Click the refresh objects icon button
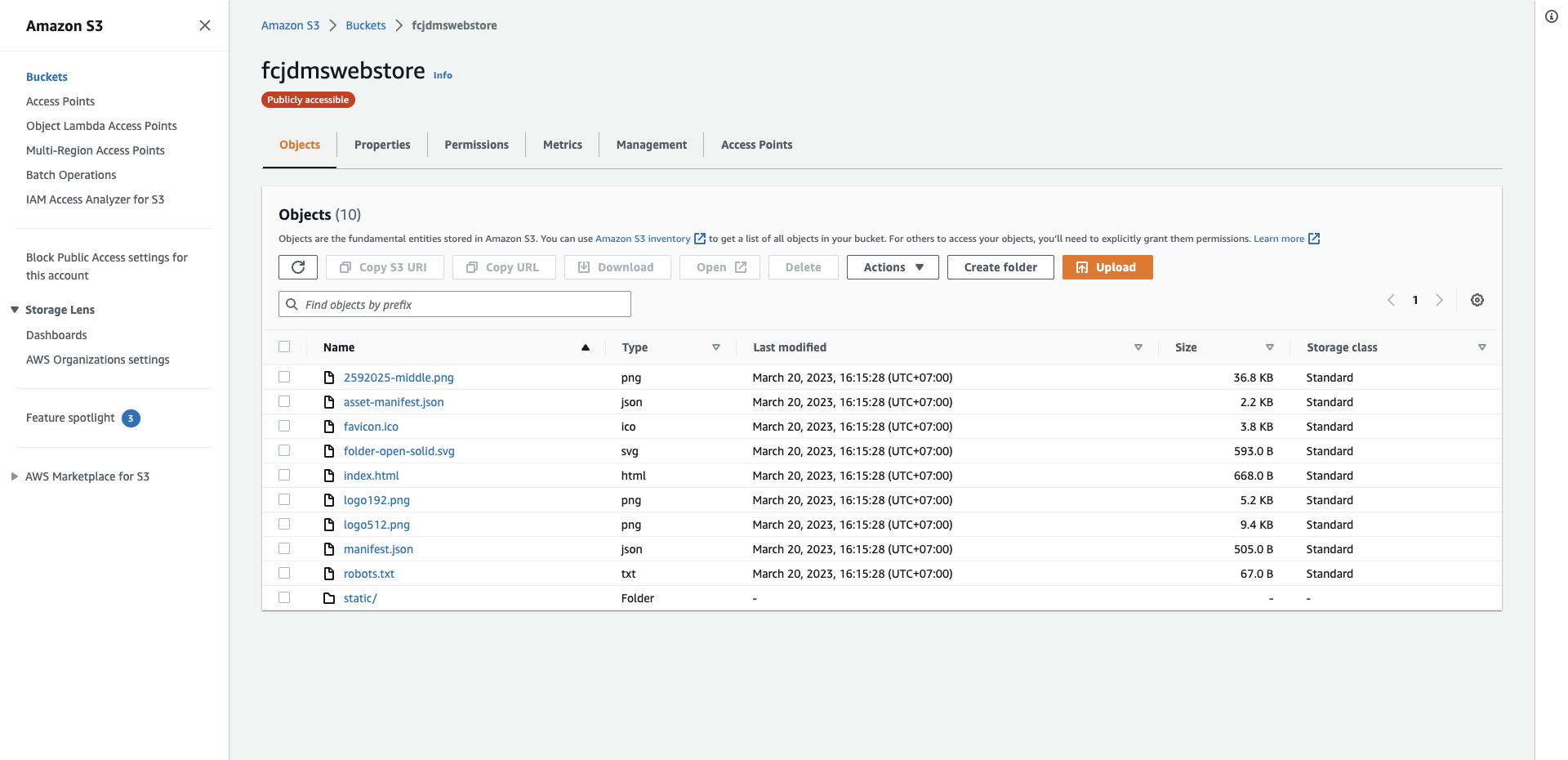The image size is (1568, 760). (298, 267)
